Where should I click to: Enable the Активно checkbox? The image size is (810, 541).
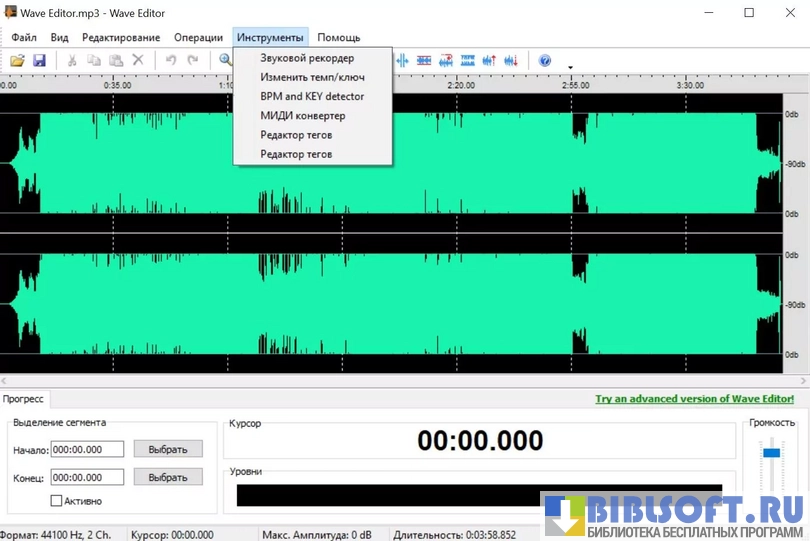click(57, 501)
